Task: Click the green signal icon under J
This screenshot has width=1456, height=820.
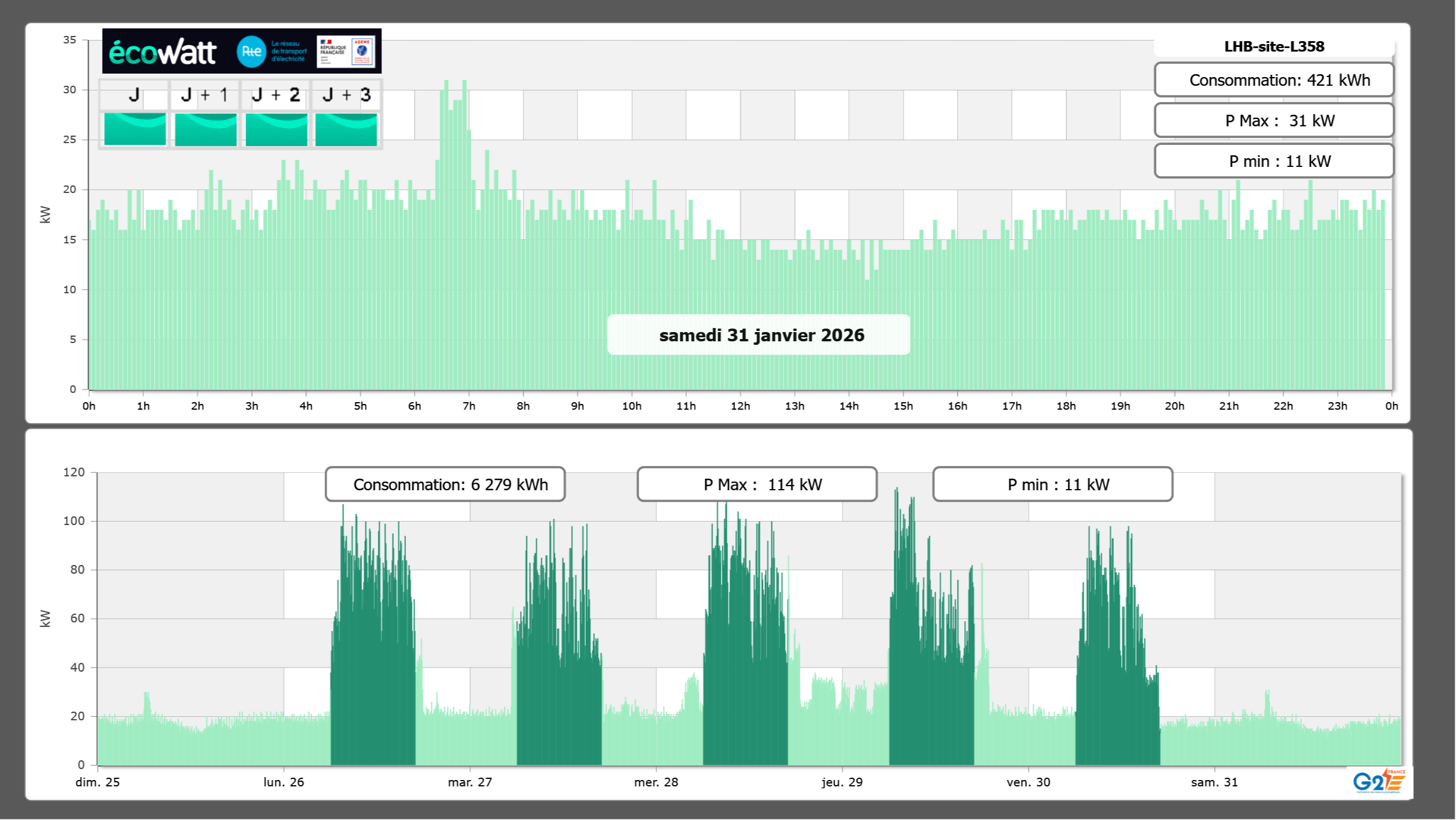Action: pos(135,129)
